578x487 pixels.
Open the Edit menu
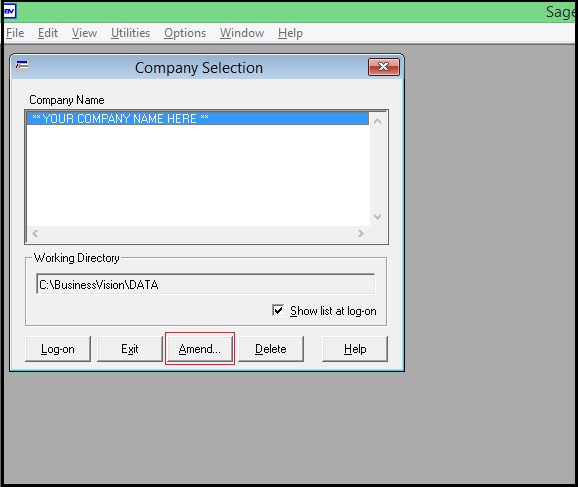click(x=48, y=33)
